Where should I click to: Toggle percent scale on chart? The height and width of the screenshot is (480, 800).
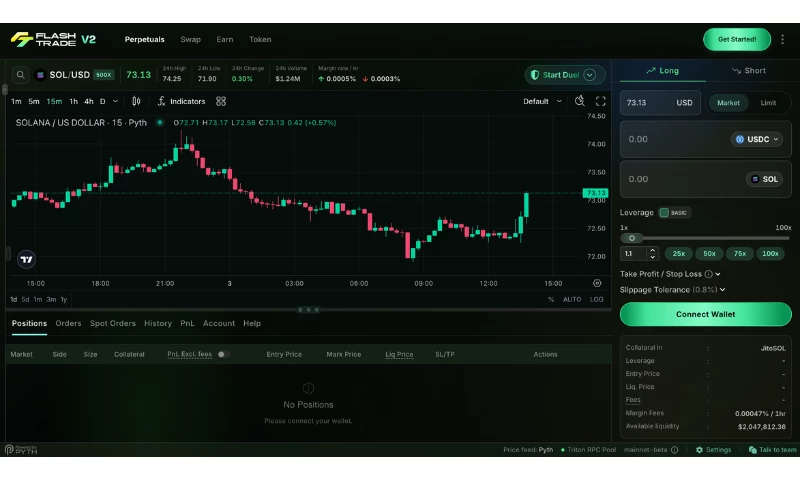551,299
